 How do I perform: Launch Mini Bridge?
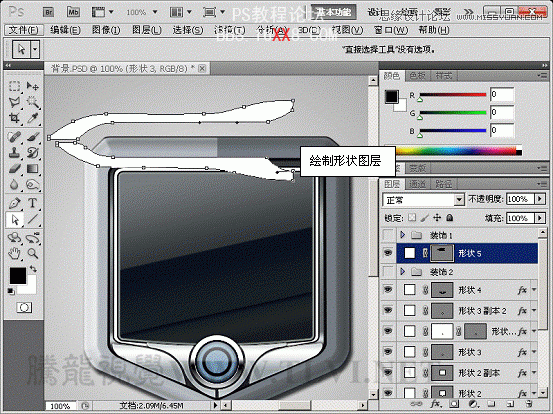coord(73,12)
